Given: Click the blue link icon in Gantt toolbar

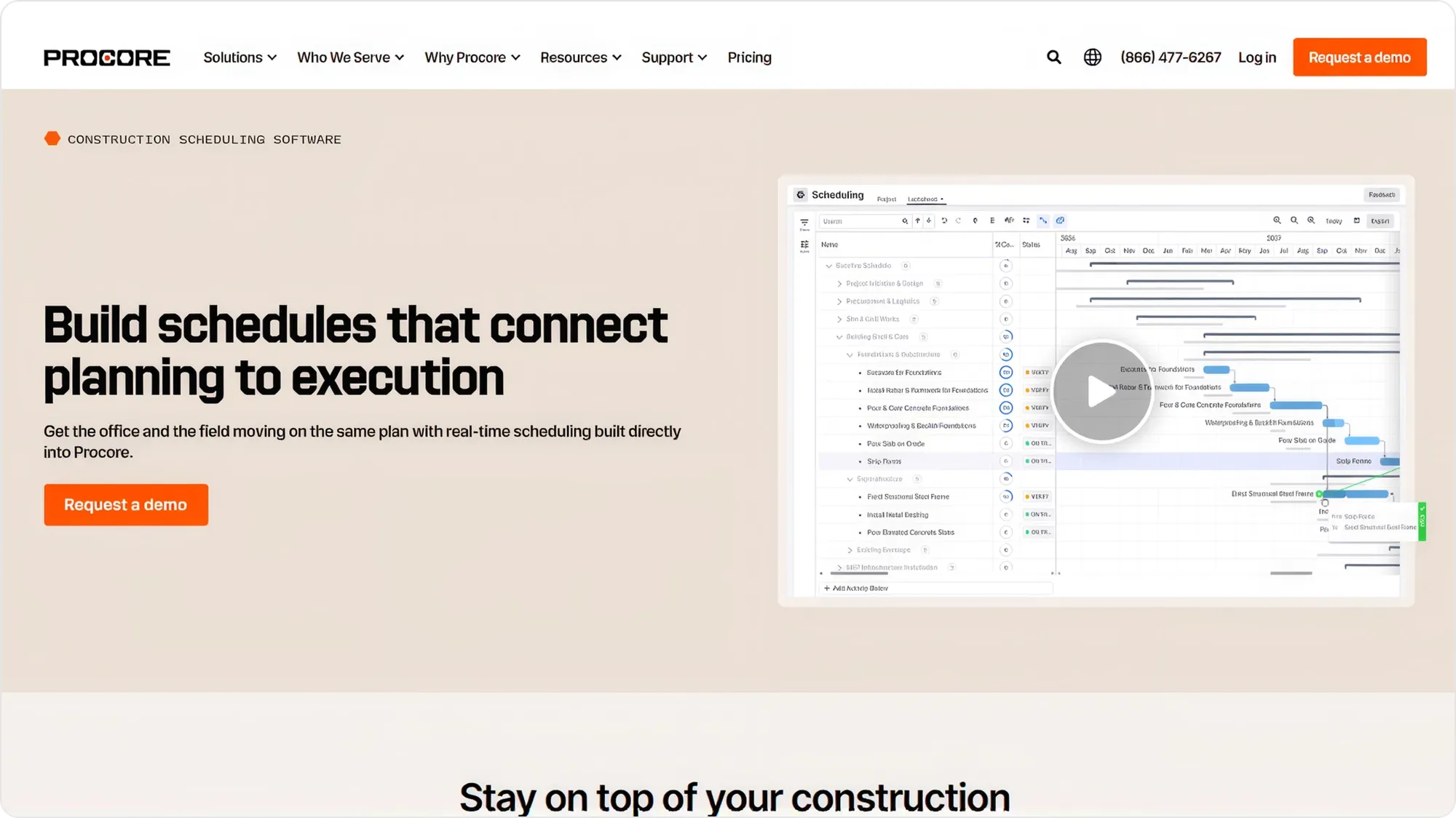Looking at the screenshot, I should click(1060, 221).
